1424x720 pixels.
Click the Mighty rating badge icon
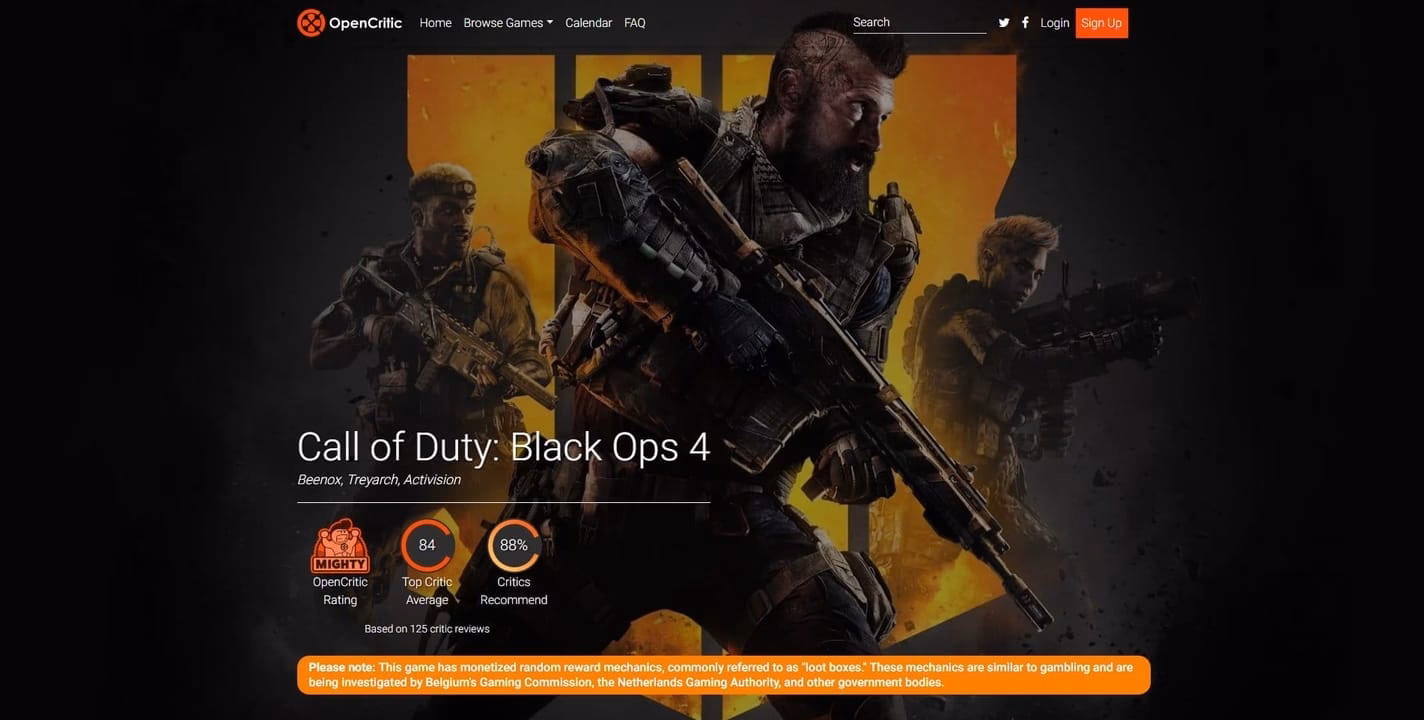[340, 546]
